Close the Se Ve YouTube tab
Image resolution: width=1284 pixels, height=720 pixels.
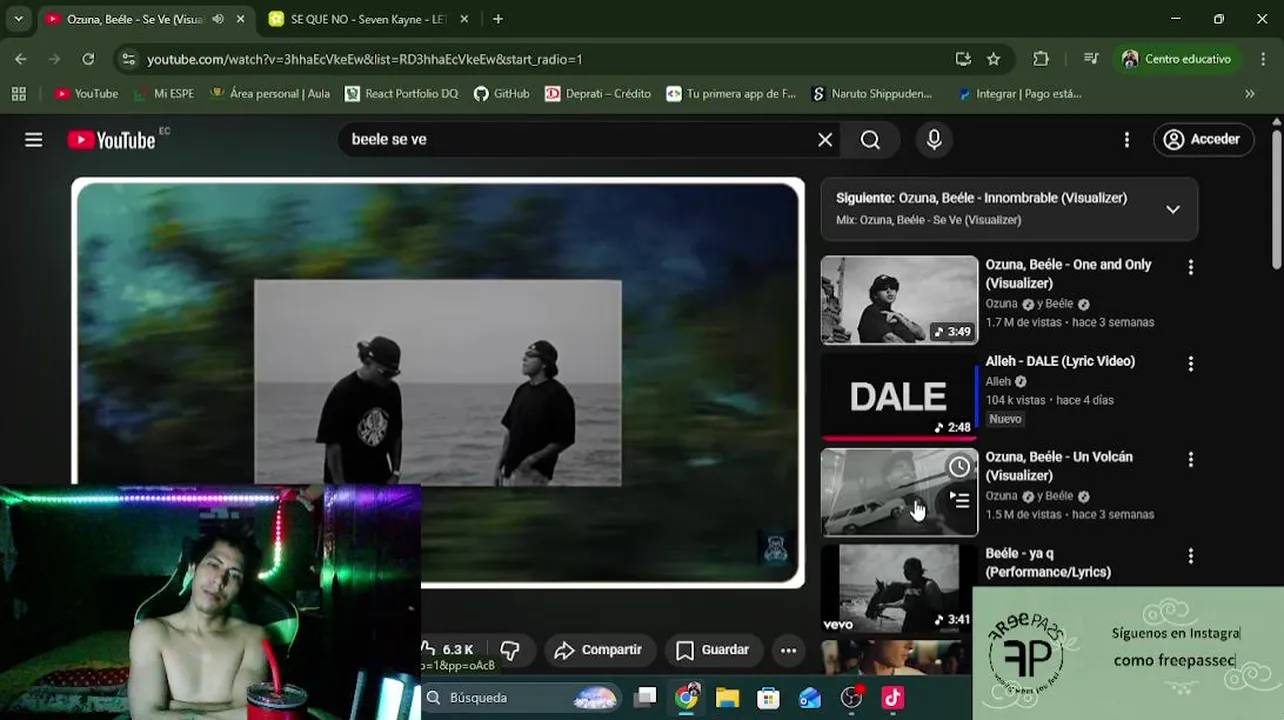pyautogui.click(x=240, y=19)
